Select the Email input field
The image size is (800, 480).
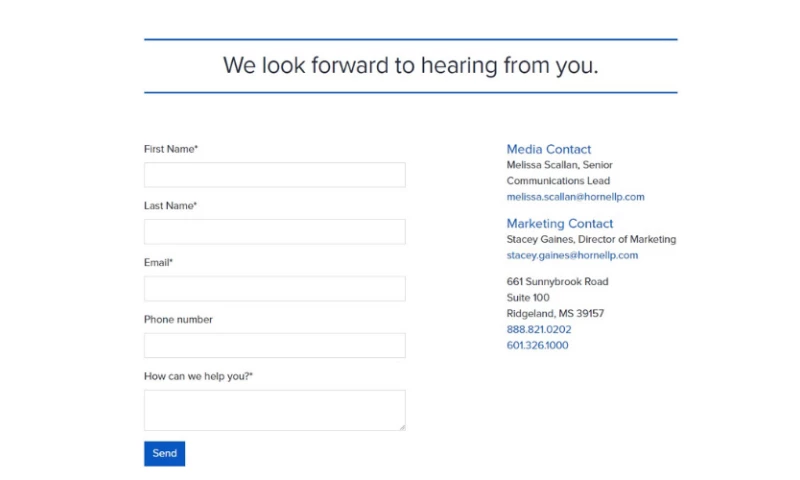(274, 289)
